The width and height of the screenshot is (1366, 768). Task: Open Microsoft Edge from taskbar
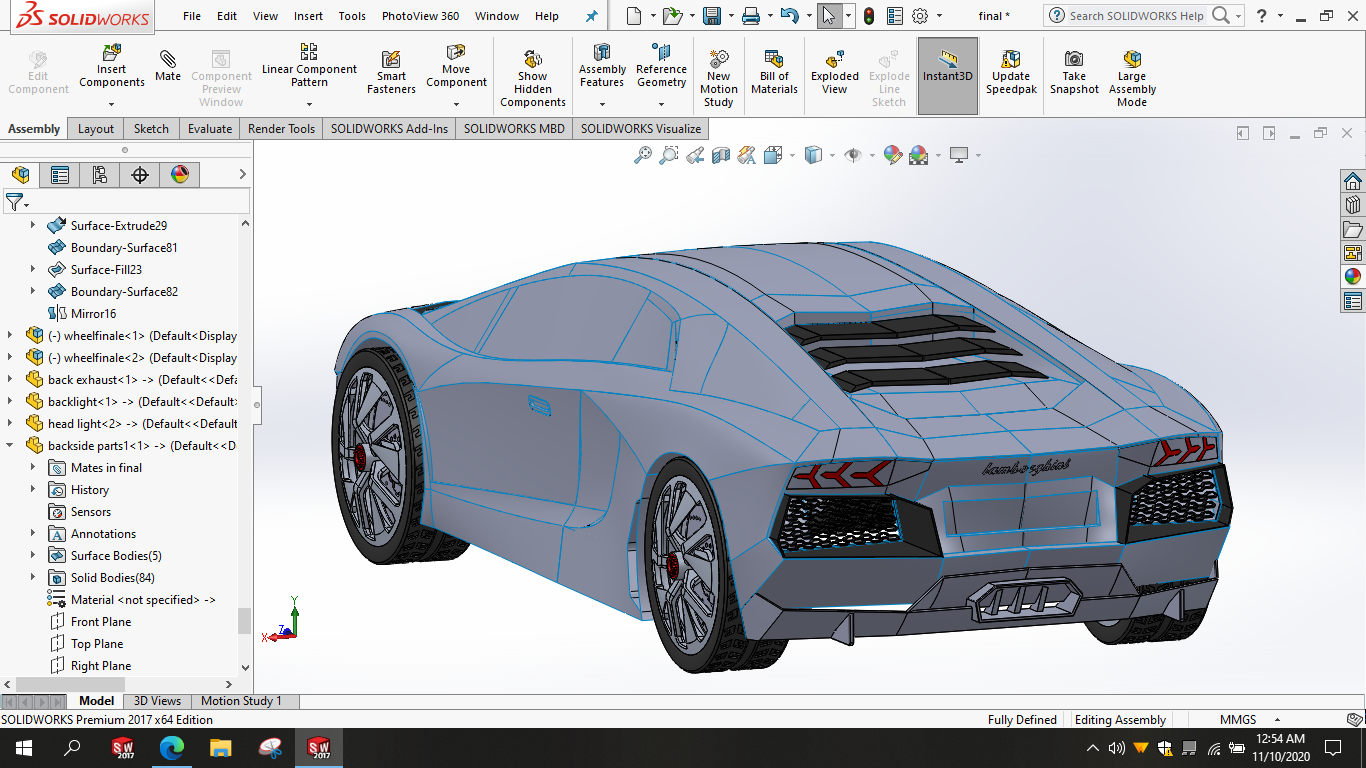click(172, 747)
